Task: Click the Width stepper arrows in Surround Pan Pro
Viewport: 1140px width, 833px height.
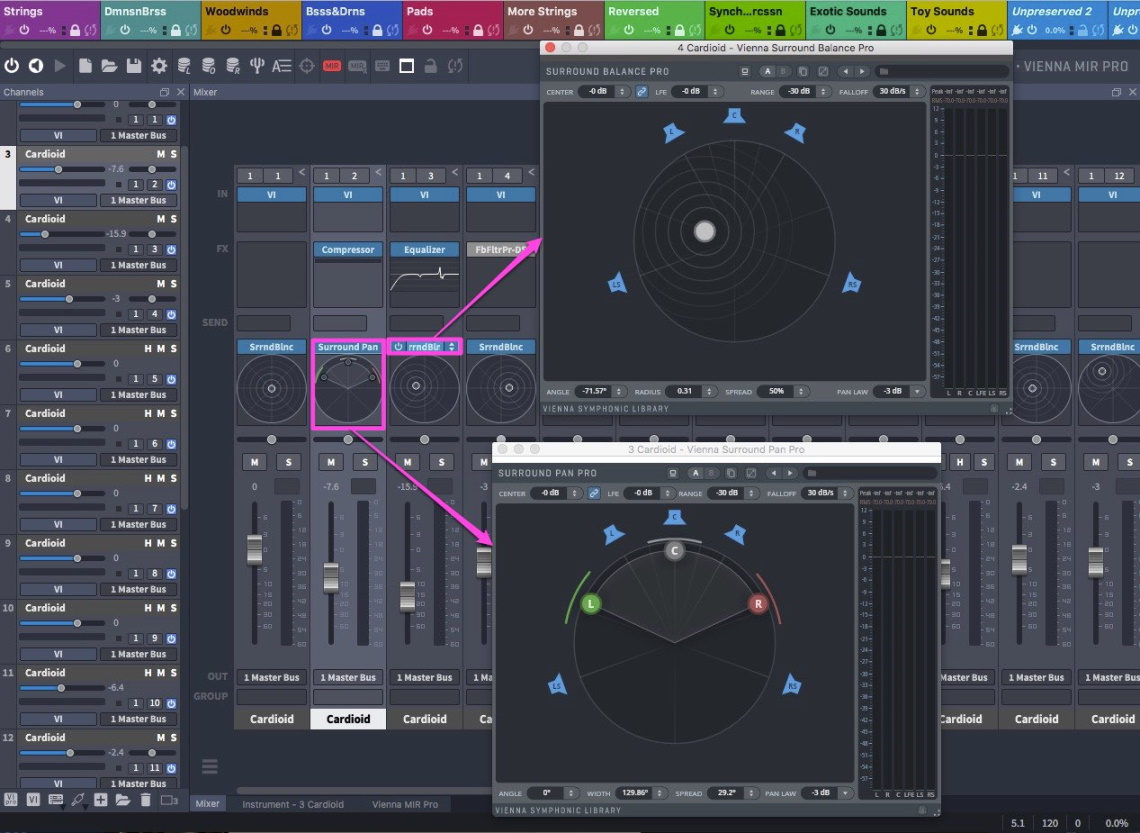Action: tap(659, 793)
